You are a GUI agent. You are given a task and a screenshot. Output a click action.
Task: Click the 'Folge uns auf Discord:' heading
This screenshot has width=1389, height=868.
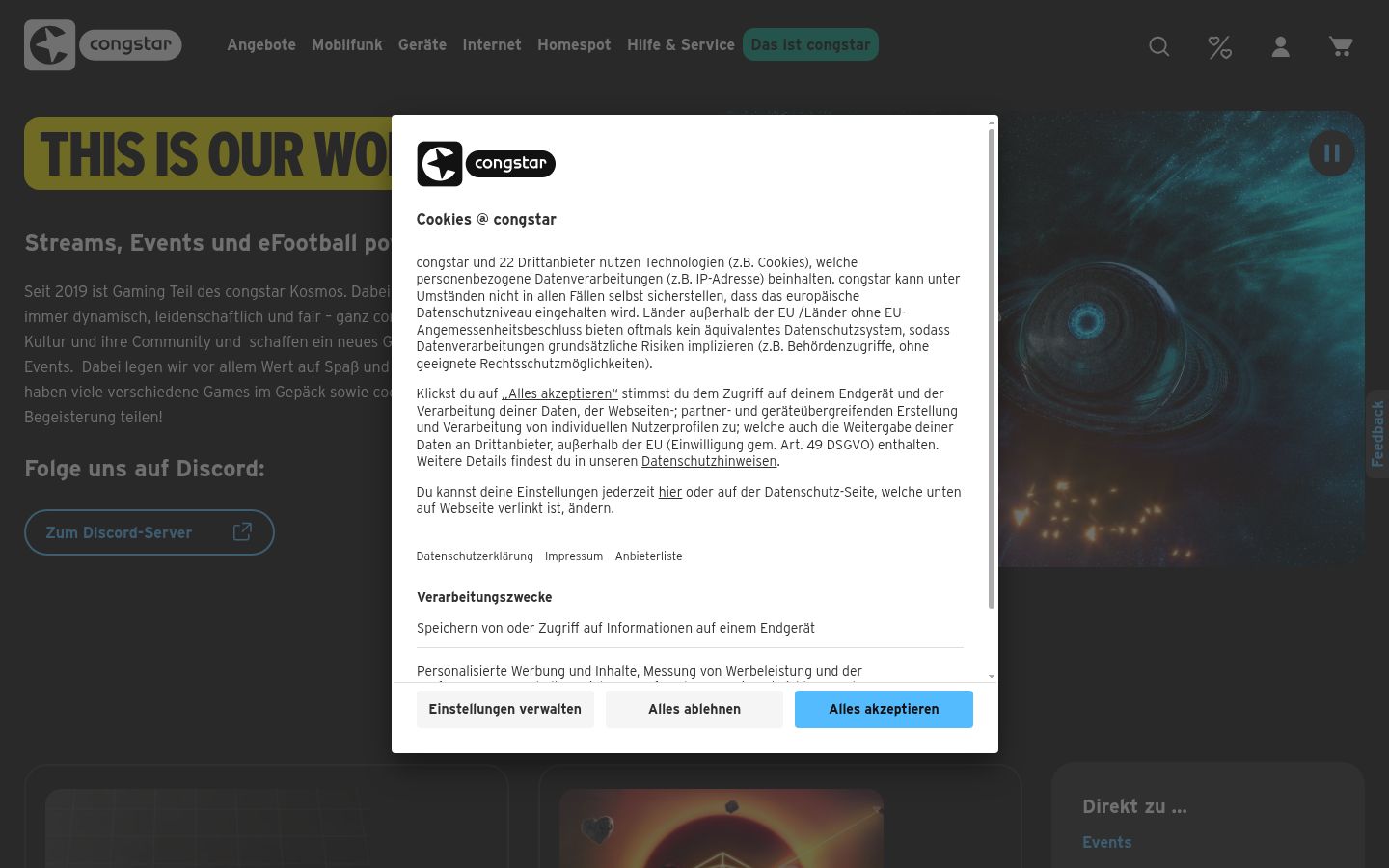[x=145, y=469]
